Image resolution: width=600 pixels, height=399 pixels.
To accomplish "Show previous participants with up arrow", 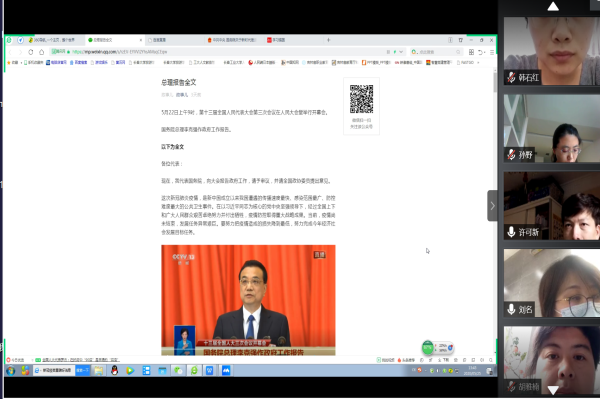I will coord(553,6).
